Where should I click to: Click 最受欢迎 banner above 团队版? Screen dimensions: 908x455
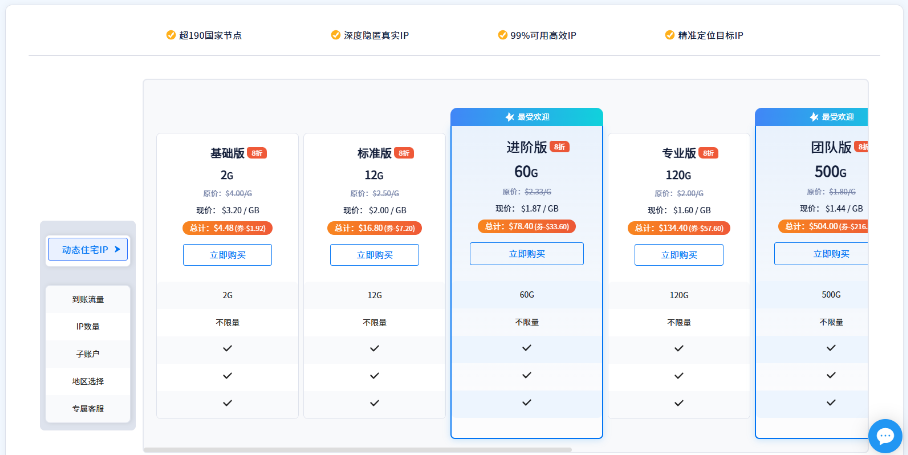click(811, 117)
